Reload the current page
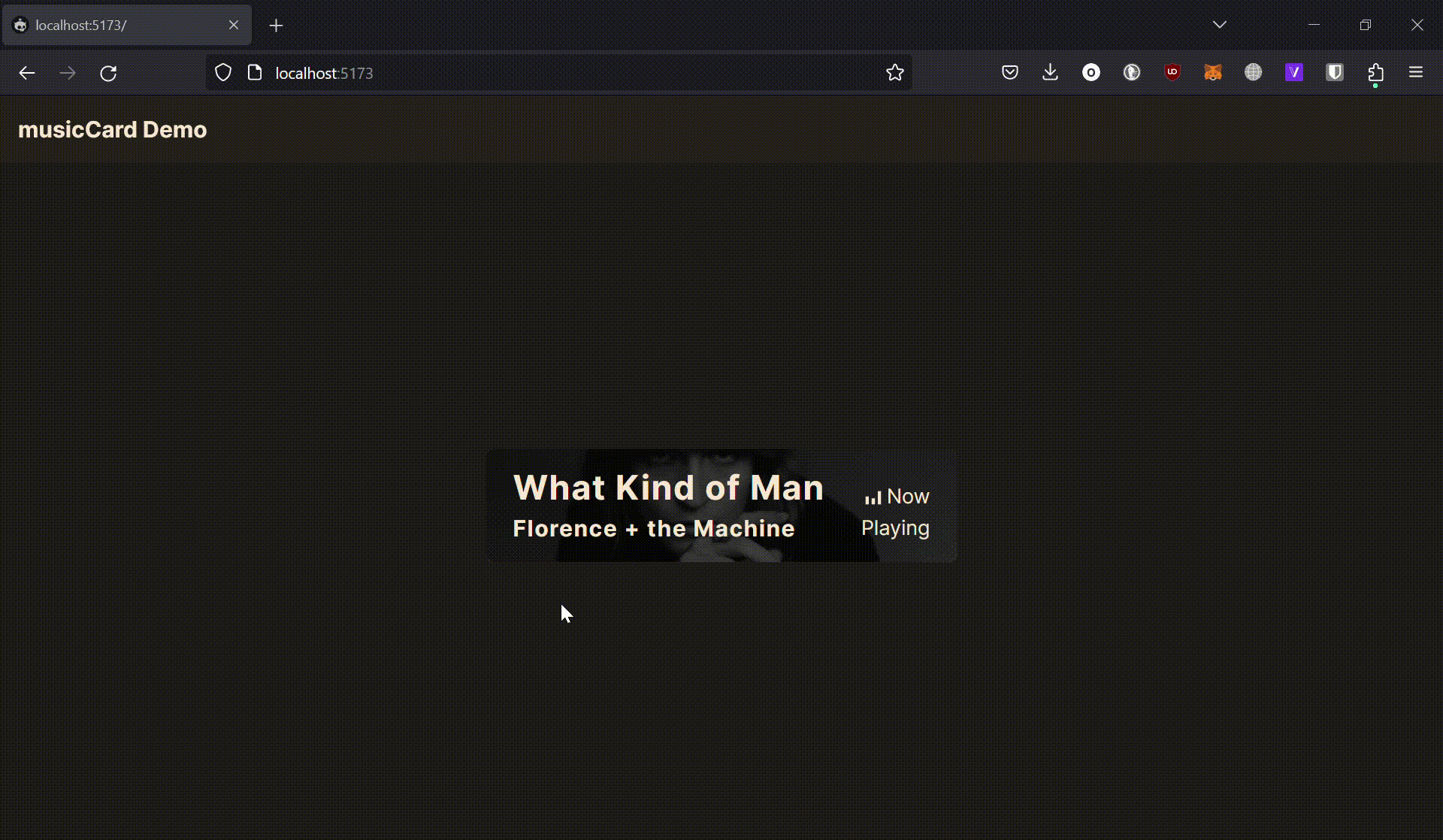The image size is (1443, 840). pos(108,73)
